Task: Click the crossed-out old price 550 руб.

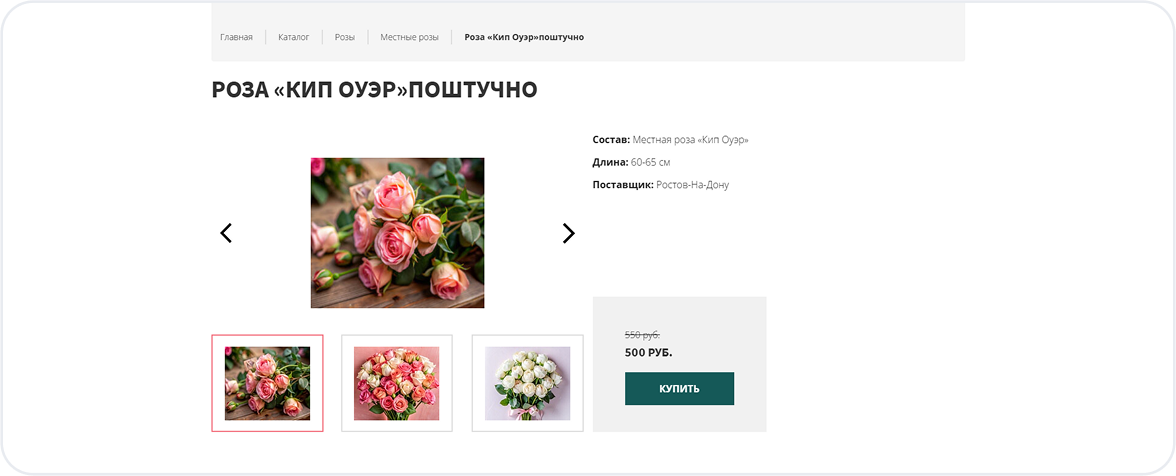Action: coord(642,335)
